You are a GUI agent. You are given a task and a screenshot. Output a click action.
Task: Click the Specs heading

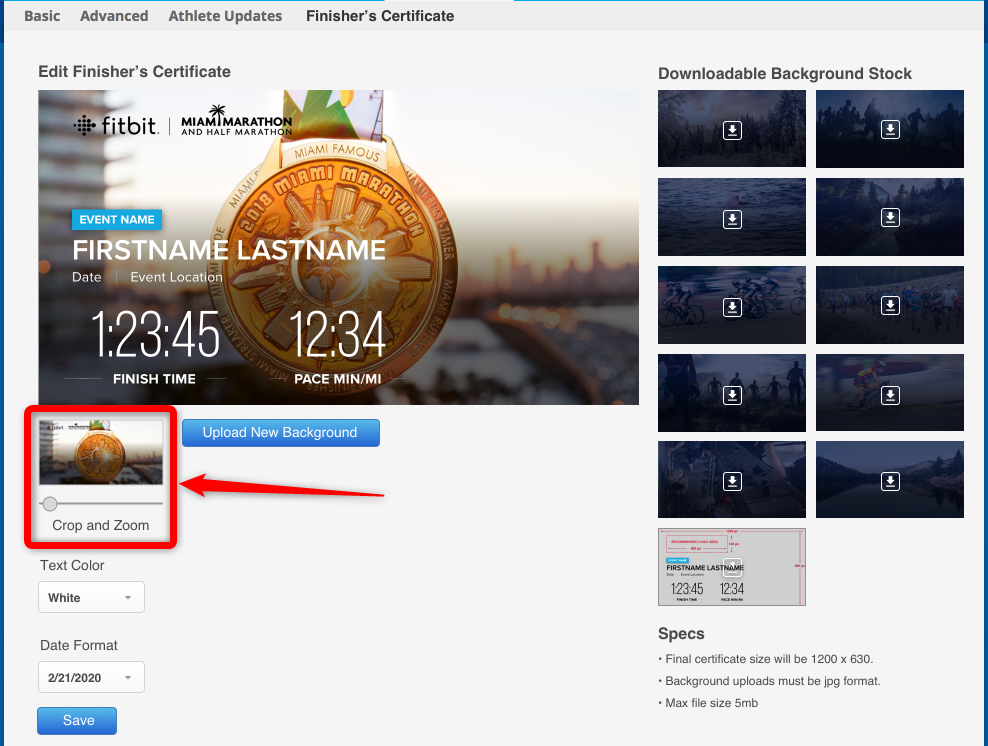pyautogui.click(x=681, y=633)
